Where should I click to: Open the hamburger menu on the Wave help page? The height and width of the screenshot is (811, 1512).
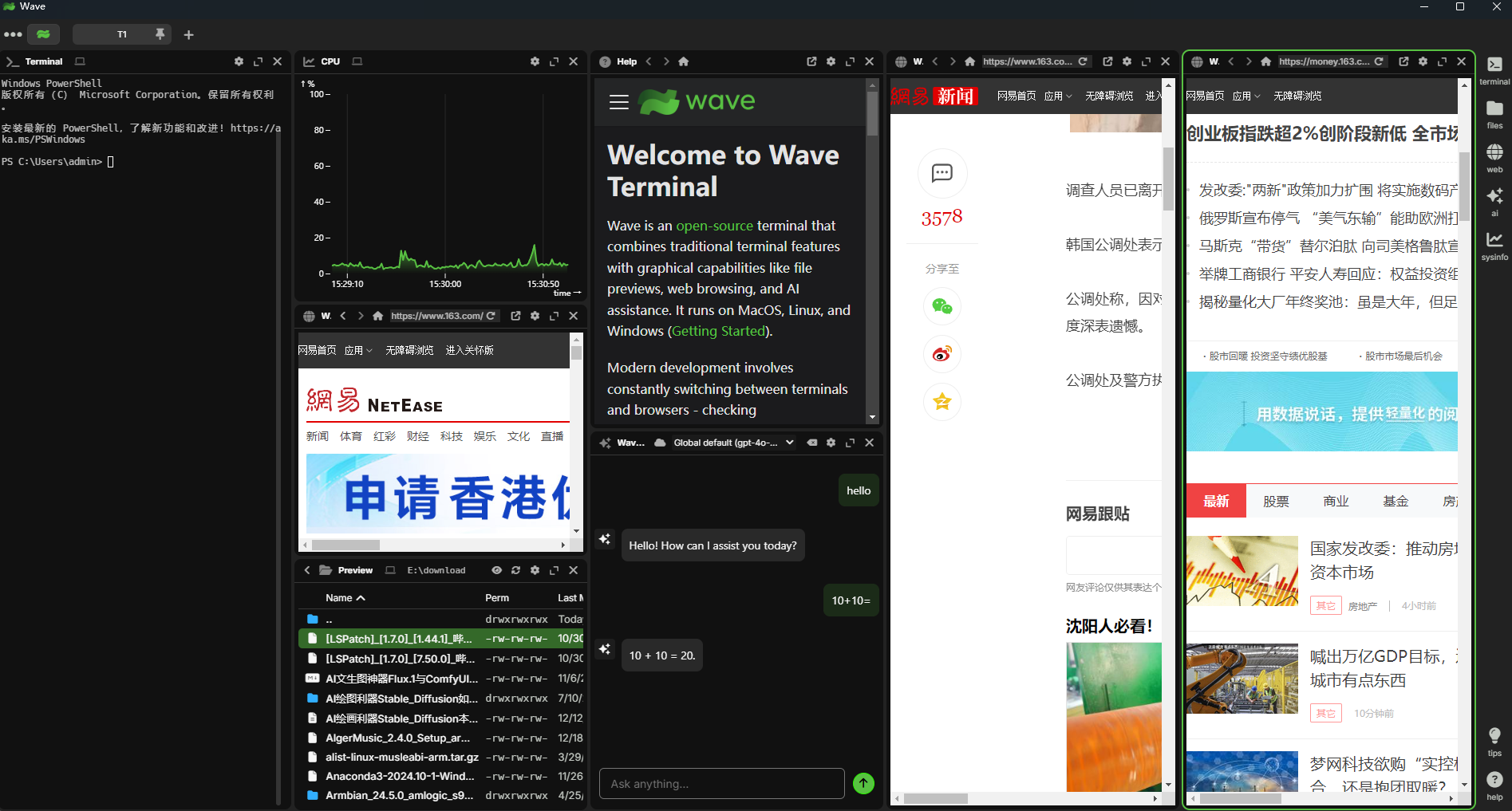(618, 102)
